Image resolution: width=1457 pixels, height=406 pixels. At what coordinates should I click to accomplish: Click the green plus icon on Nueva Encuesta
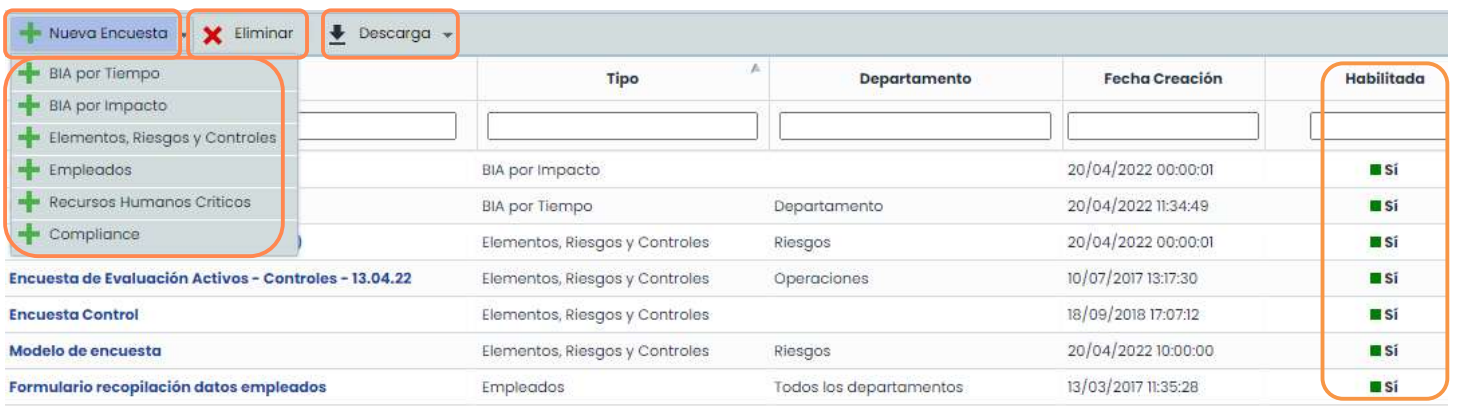tap(31, 34)
